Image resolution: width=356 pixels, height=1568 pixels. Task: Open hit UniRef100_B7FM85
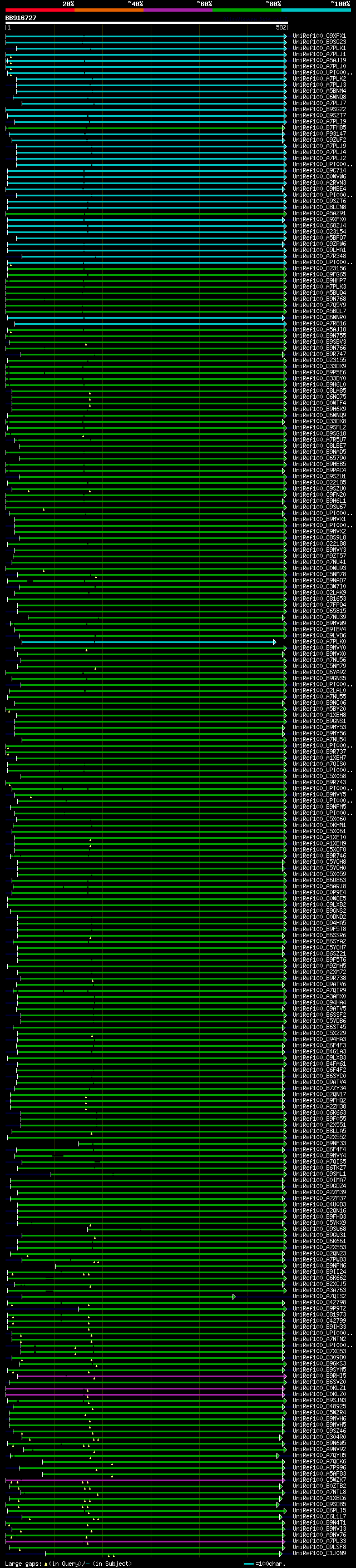coord(319,128)
